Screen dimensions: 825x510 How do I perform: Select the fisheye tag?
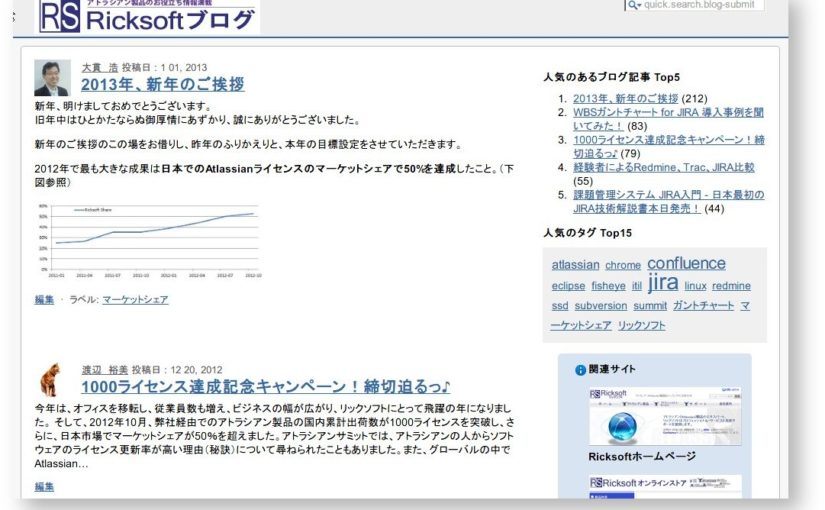[608, 286]
